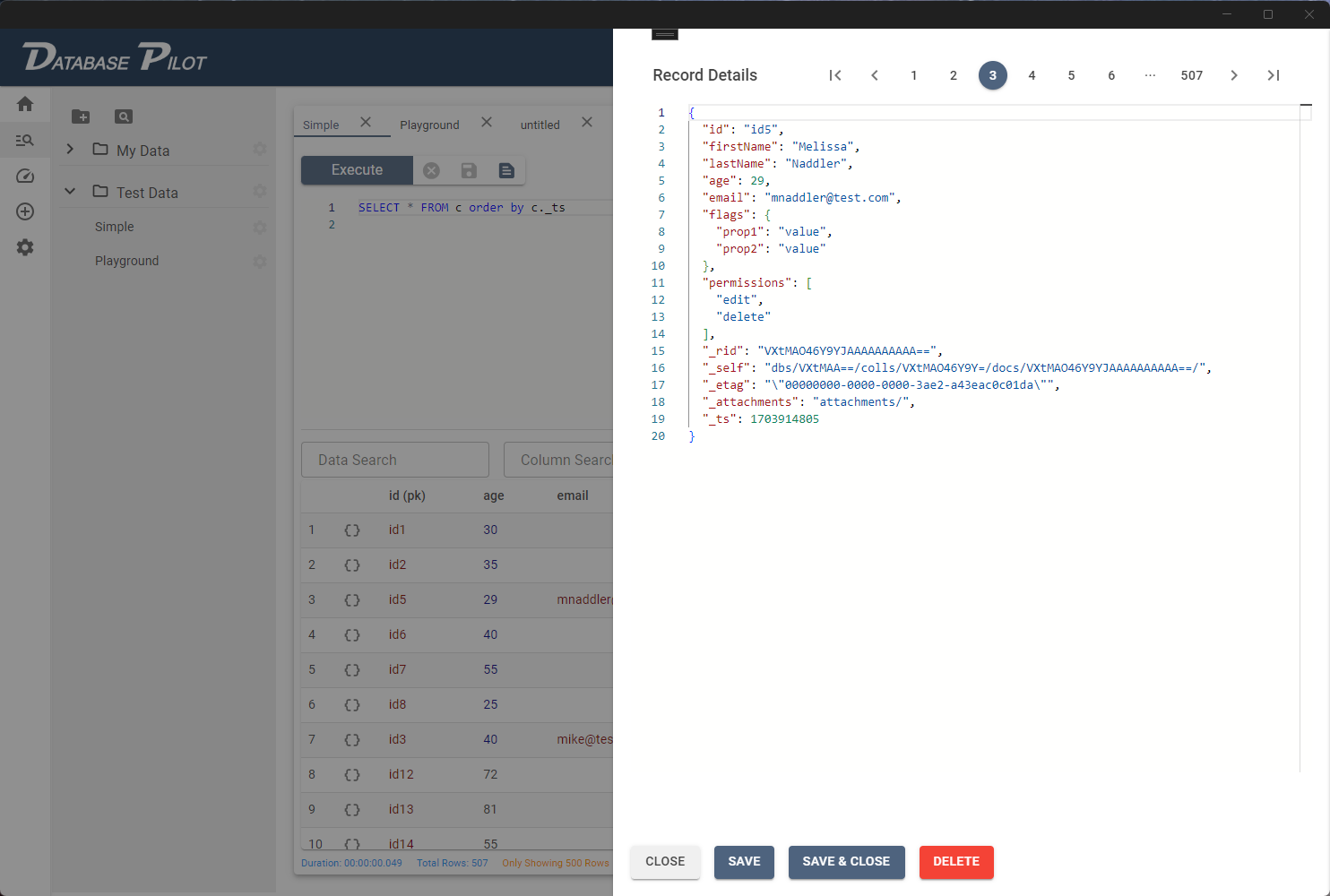Click the cancel query icon
This screenshot has height=896, width=1330.
click(431, 170)
